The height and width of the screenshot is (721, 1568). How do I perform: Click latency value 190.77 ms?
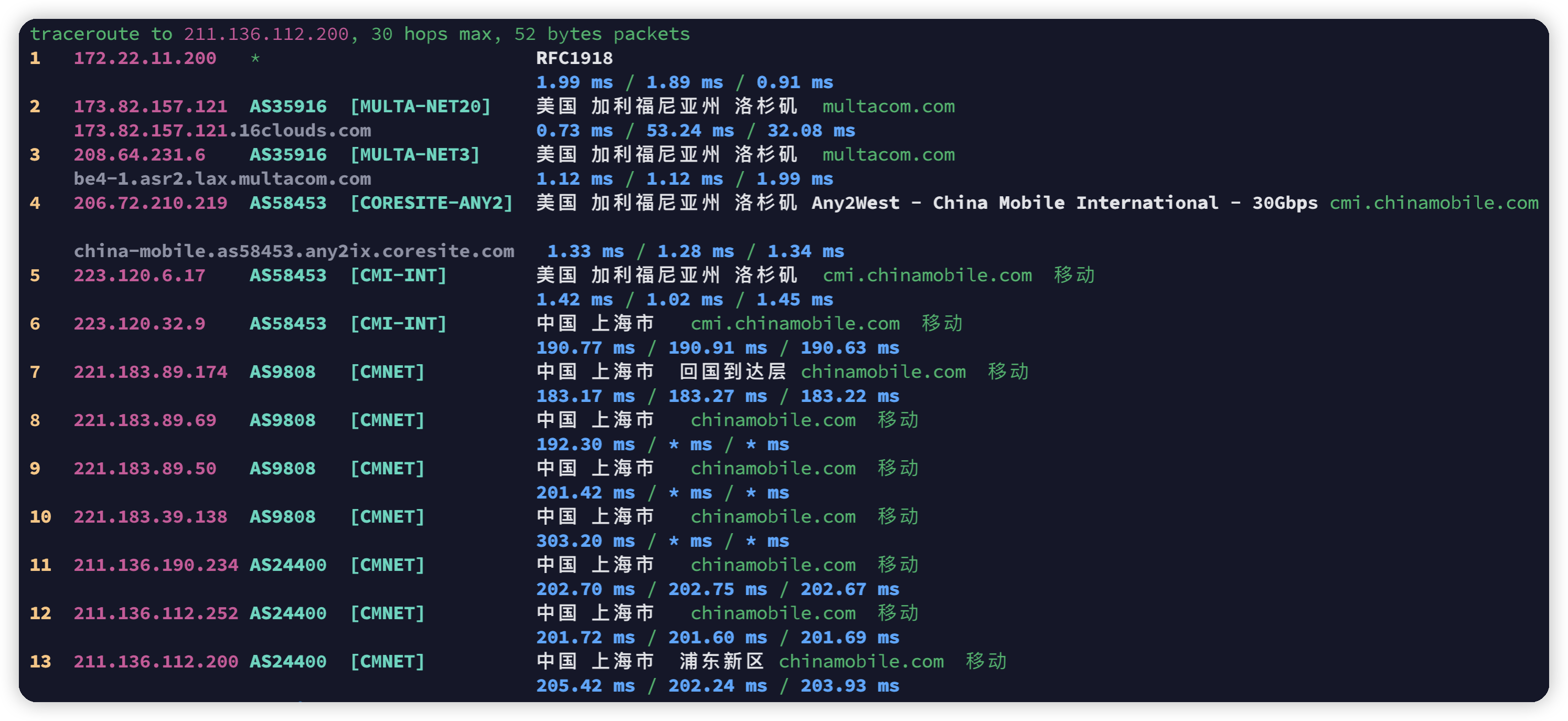[x=585, y=348]
